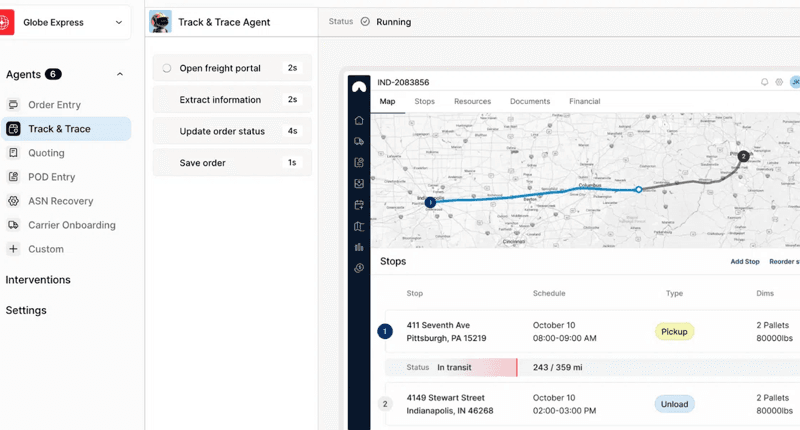Add a Custom agent

45,249
